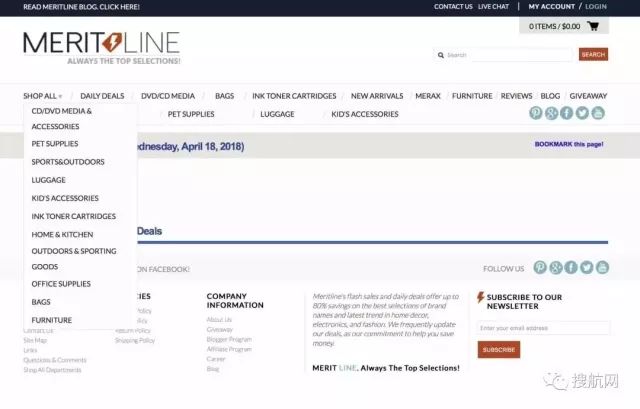
Task: Open Luggage in second navigation row
Action: [277, 114]
